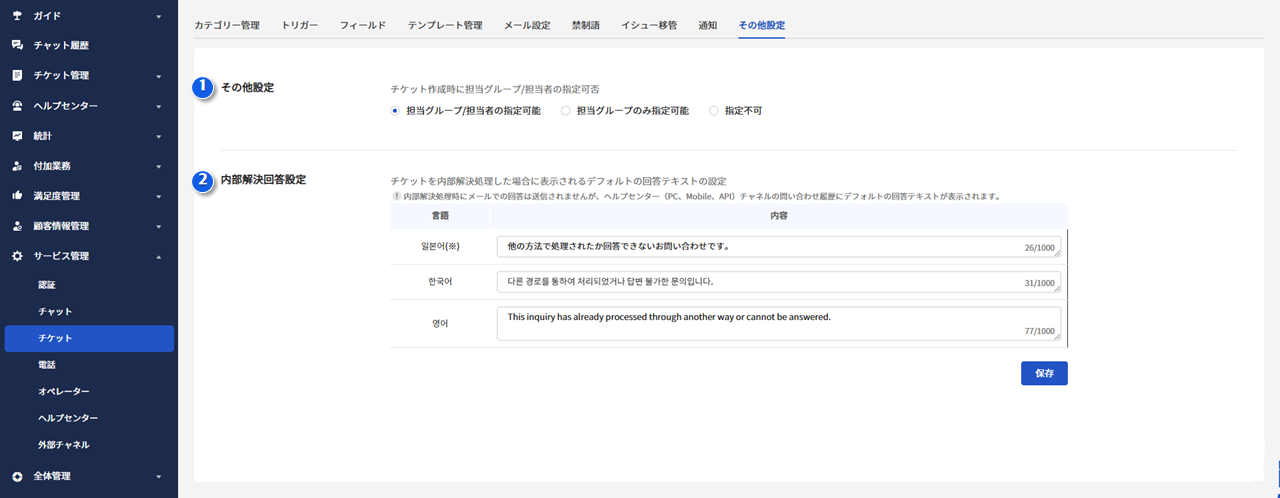Expand the 付加業務 menu arrow
The image size is (1280, 498).
[159, 165]
